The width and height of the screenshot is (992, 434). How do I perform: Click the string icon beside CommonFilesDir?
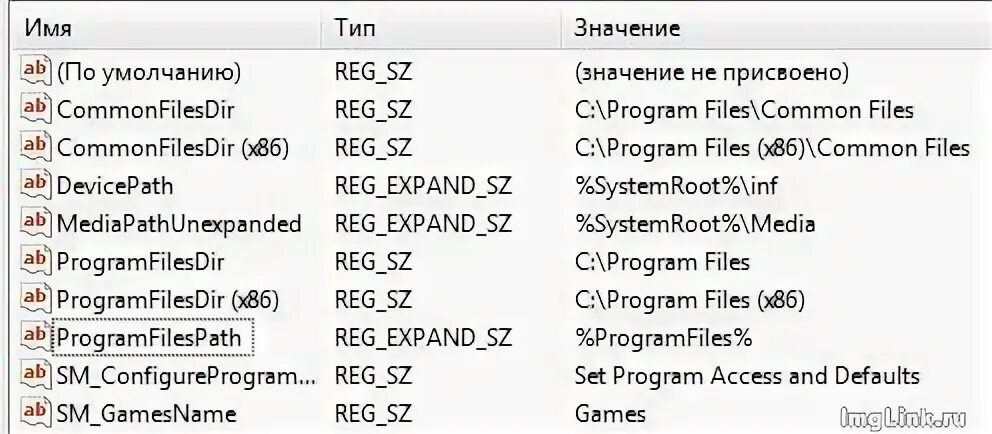tap(35, 108)
